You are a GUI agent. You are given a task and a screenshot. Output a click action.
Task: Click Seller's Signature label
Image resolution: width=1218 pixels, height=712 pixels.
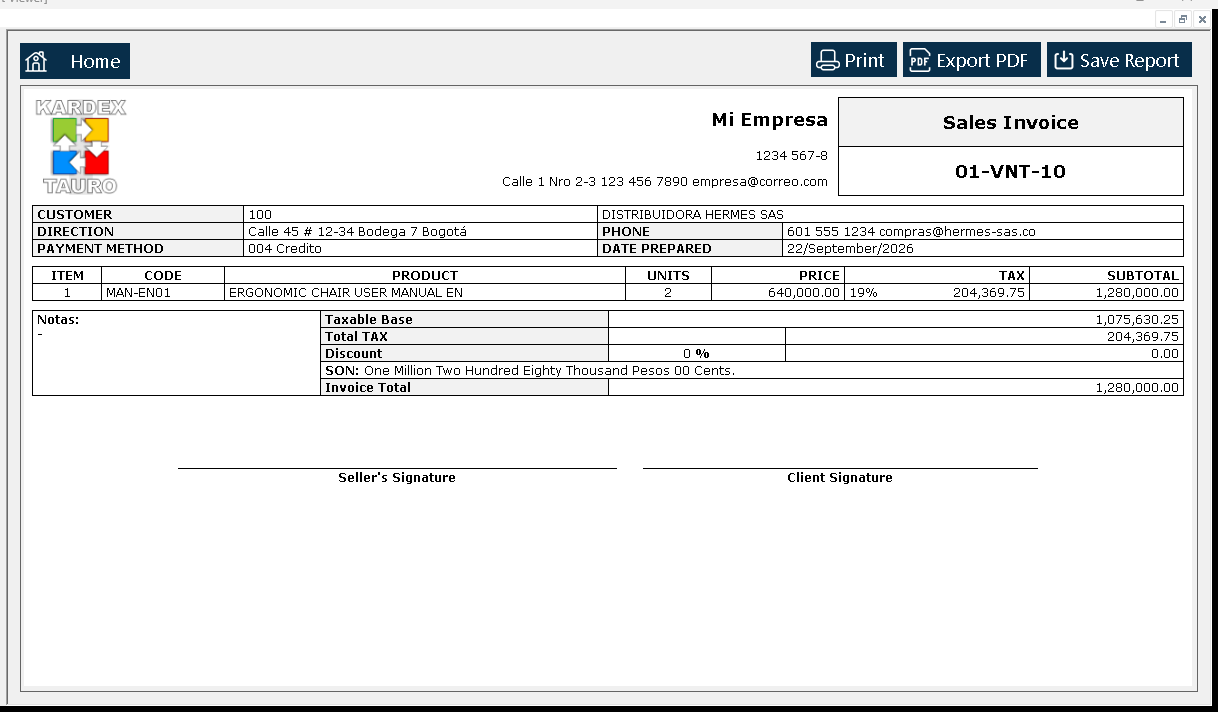[x=397, y=478]
